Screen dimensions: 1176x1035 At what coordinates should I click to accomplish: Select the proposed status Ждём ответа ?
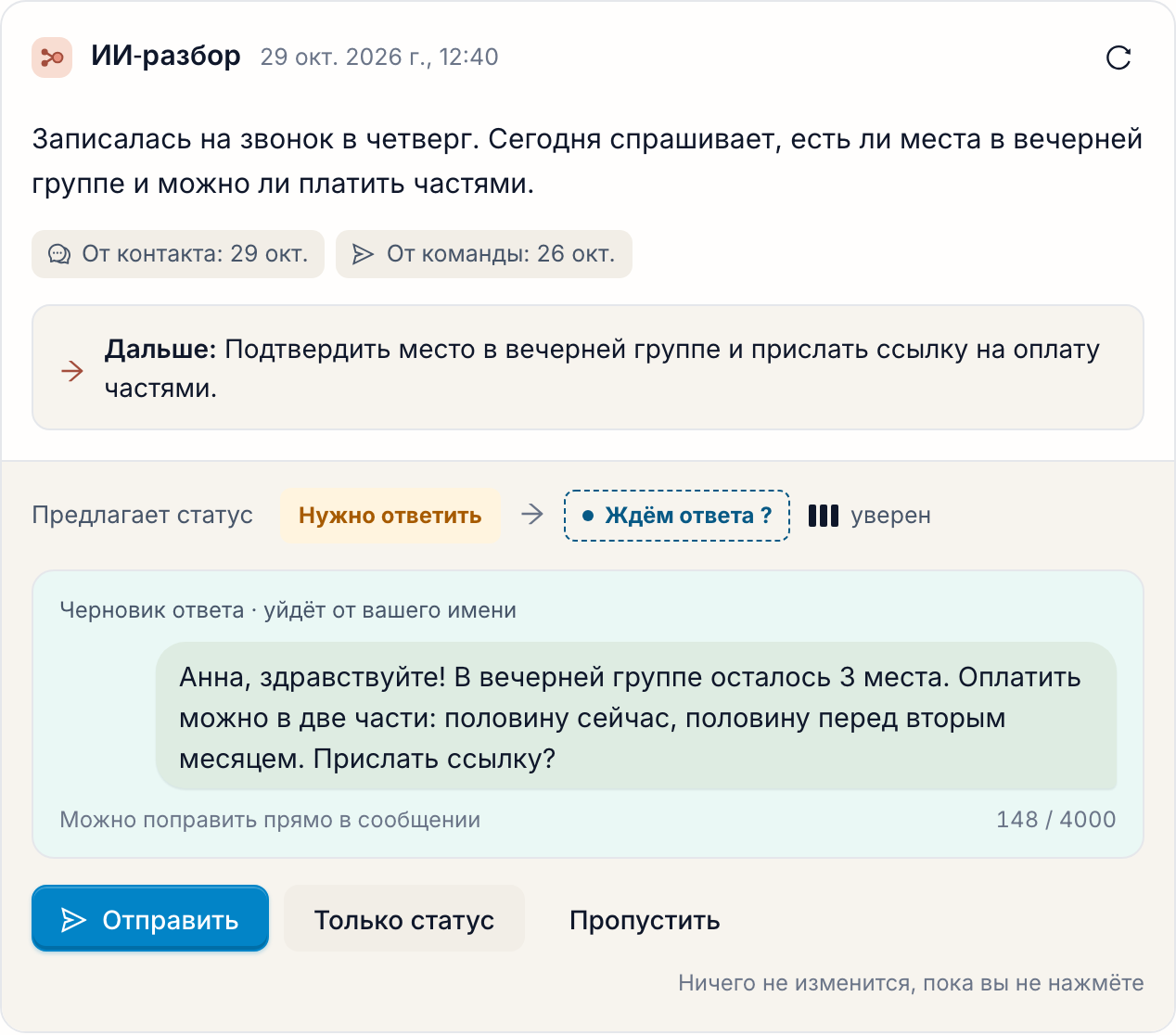pyautogui.click(x=677, y=516)
